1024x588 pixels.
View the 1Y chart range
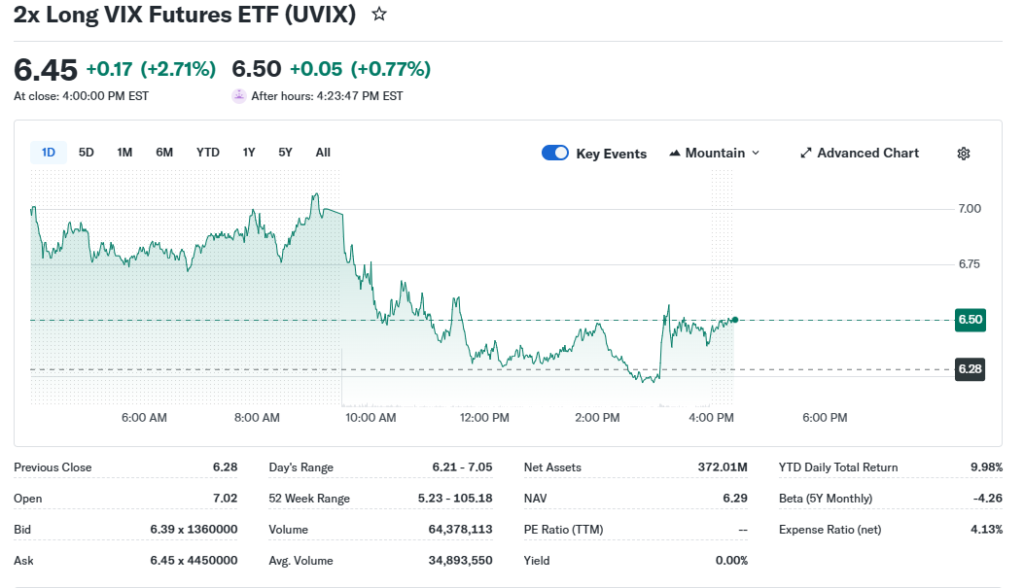click(x=249, y=152)
